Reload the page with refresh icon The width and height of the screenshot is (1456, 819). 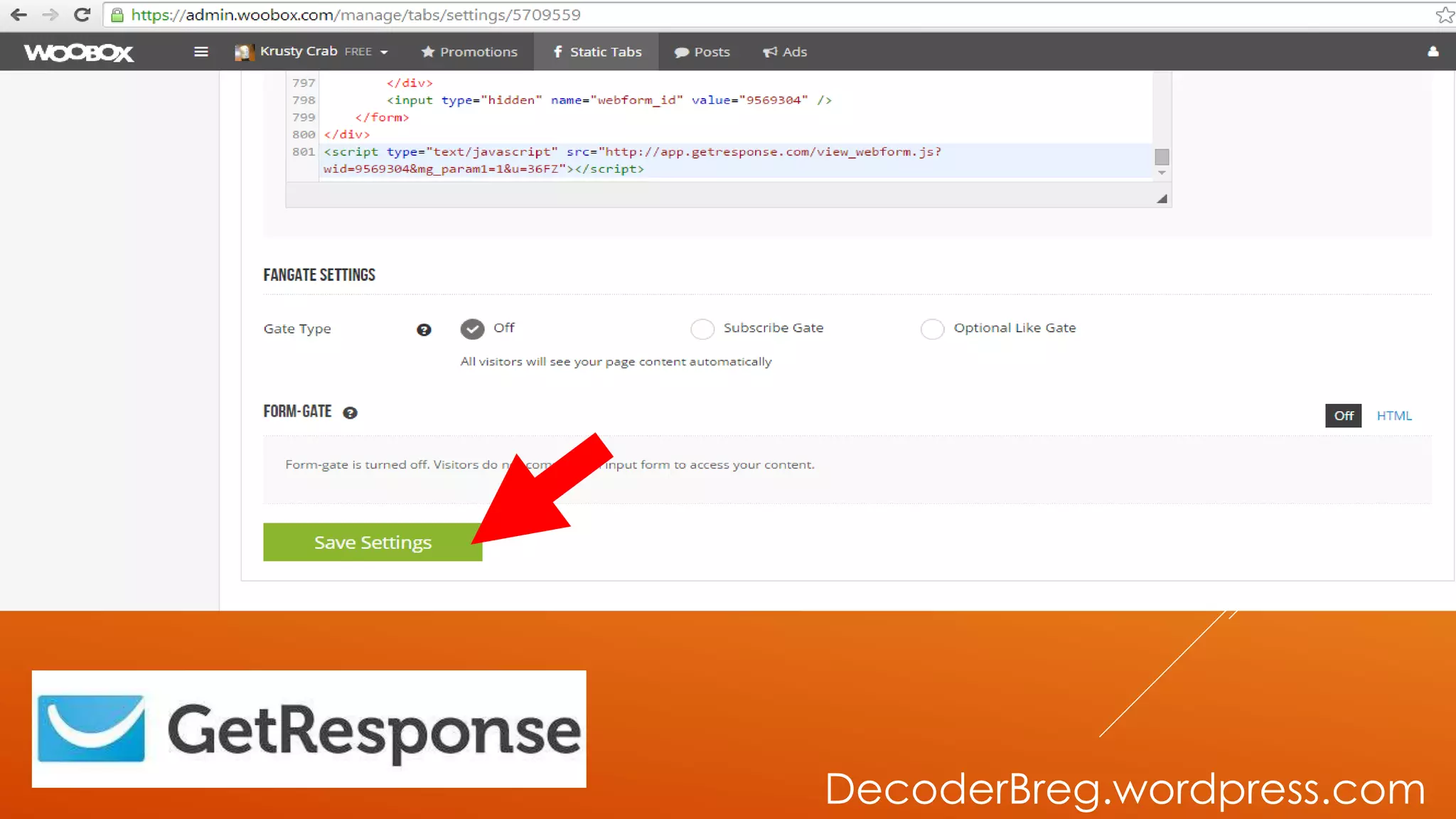point(82,14)
